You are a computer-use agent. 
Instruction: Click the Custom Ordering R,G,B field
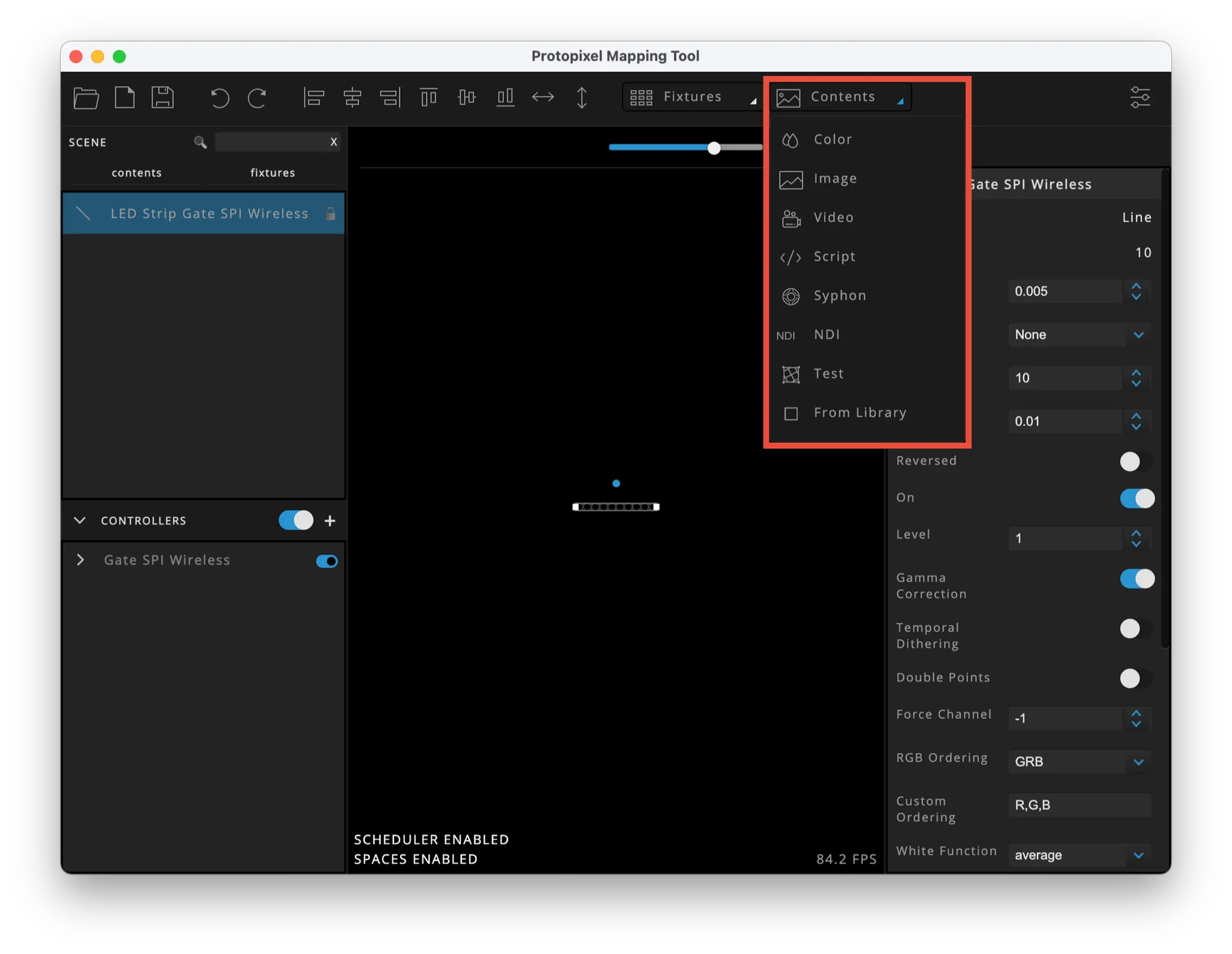1079,805
